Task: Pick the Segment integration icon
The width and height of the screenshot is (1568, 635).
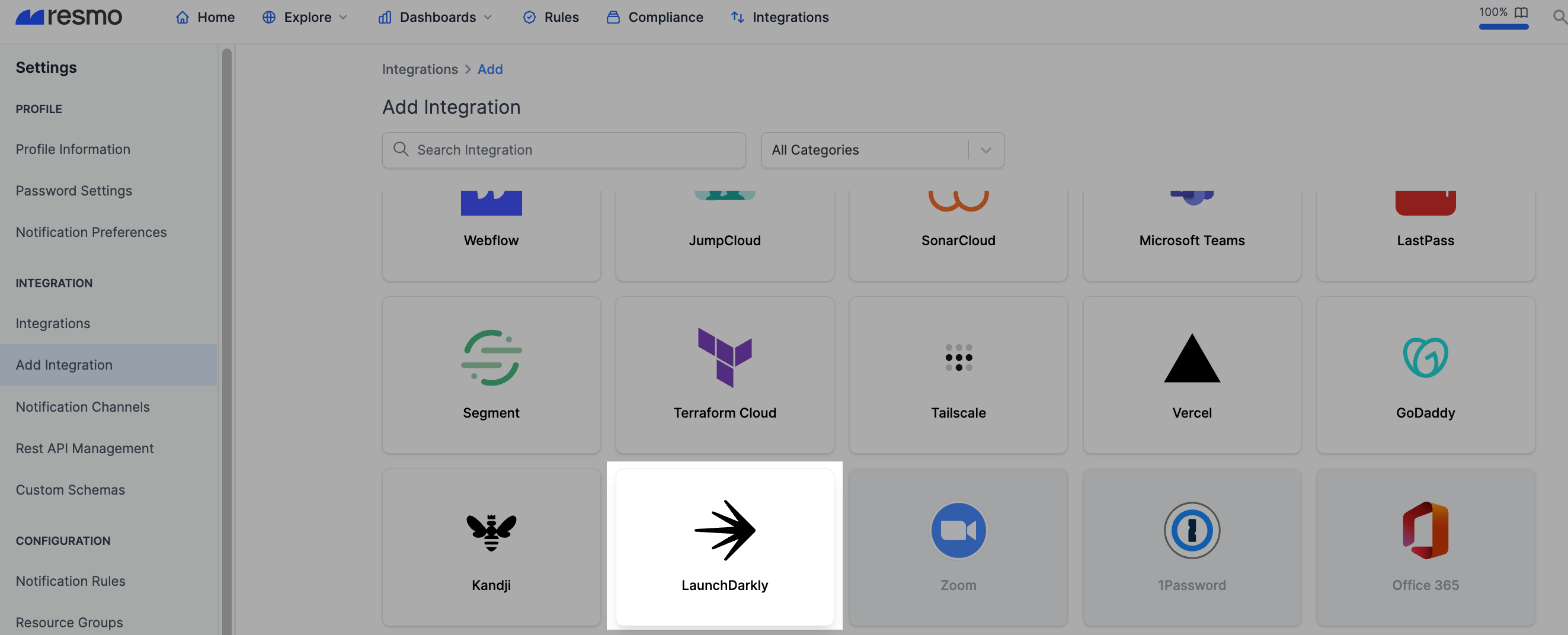Action: pos(491,357)
